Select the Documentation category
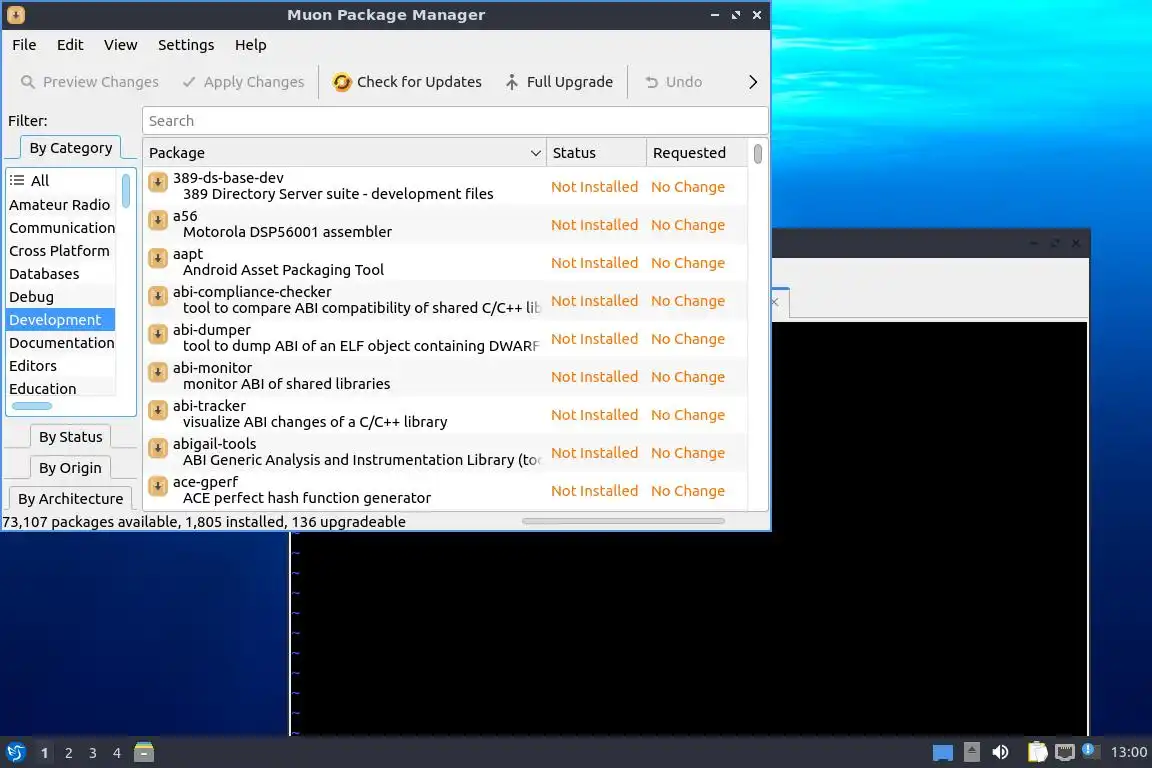Viewport: 1152px width, 768px height. point(60,342)
